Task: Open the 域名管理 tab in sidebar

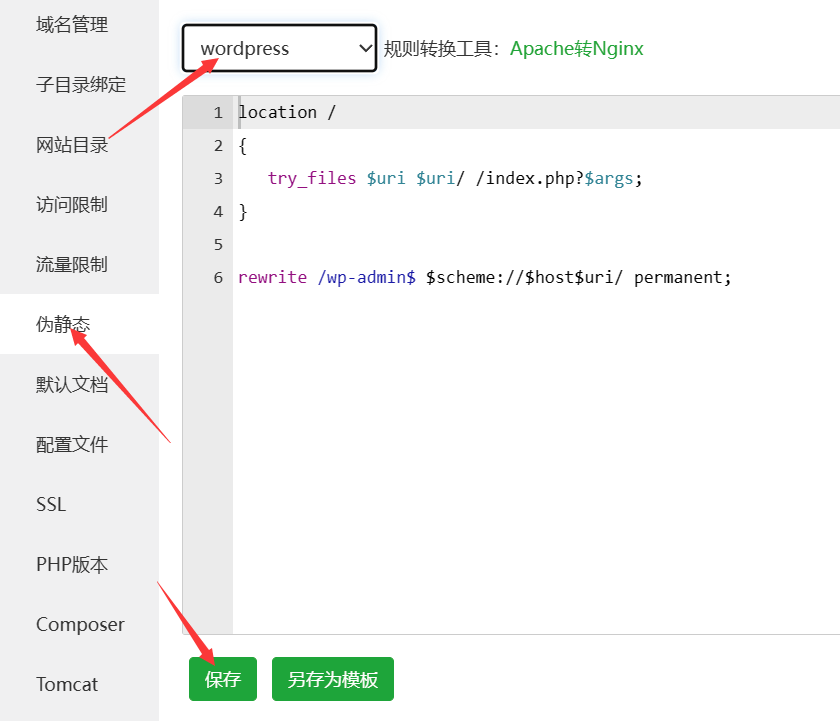Action: pos(72,25)
